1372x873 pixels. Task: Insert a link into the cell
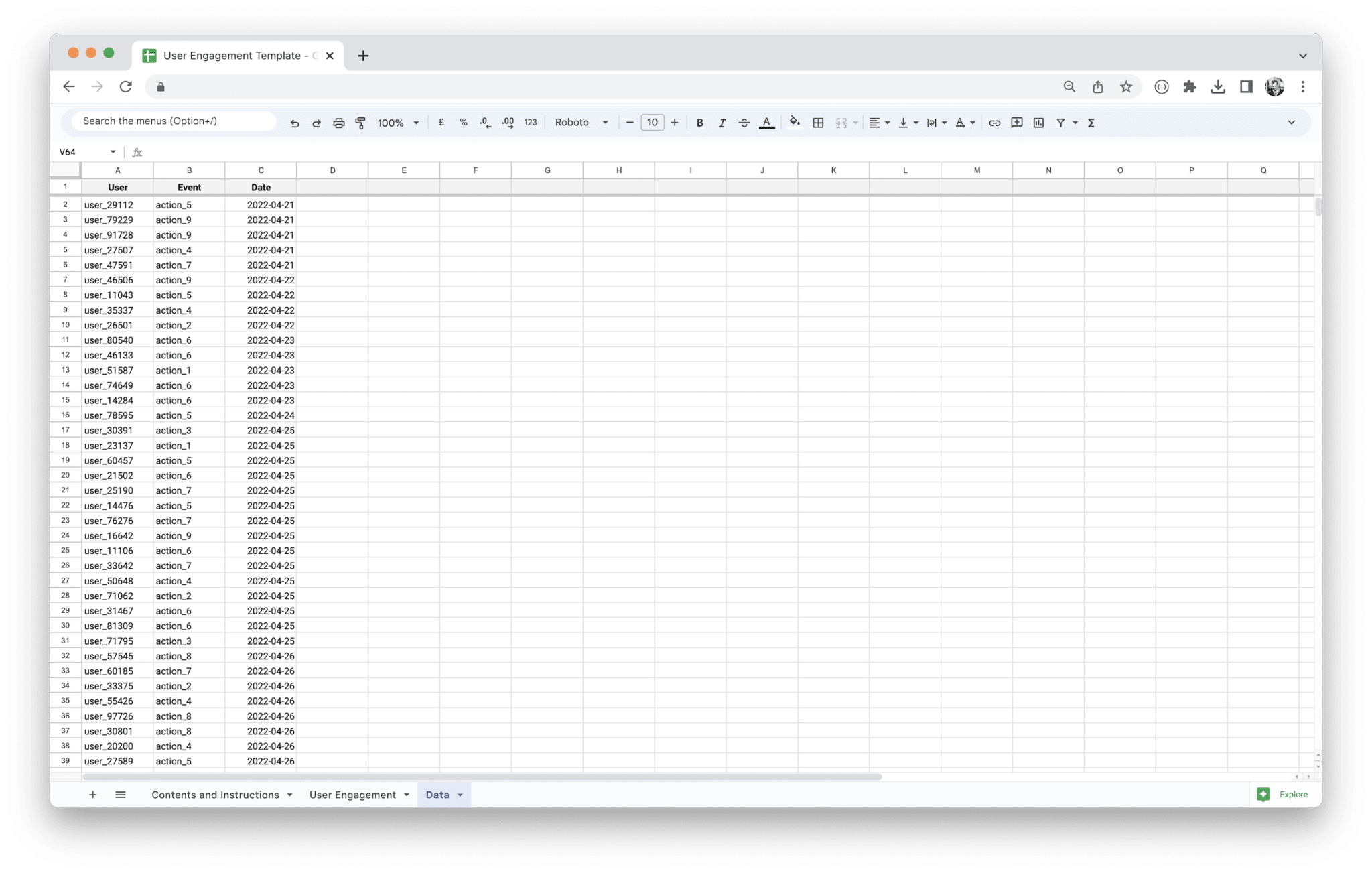click(x=994, y=123)
